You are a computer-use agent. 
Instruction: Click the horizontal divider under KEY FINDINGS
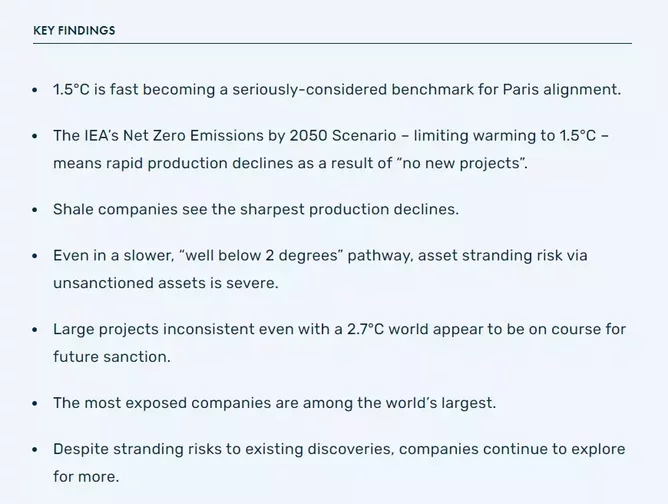tap(332, 43)
